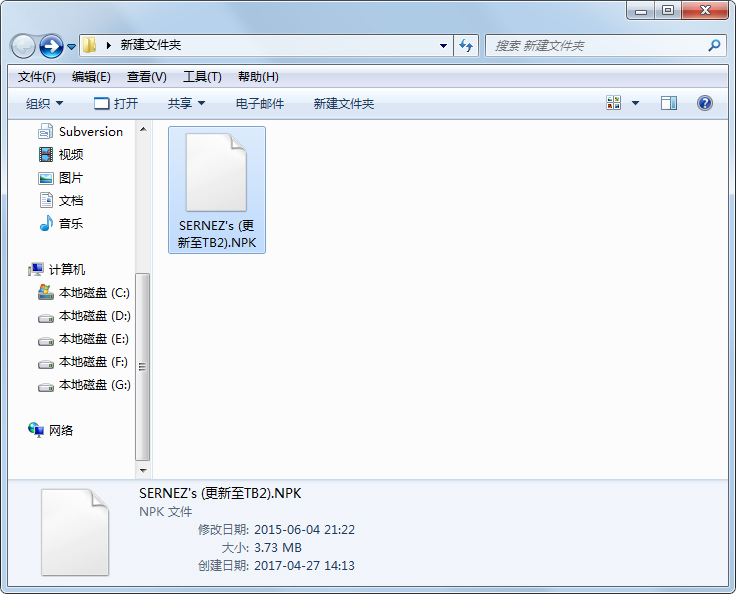The image size is (736, 594).
Task: Open the 共享 dropdown
Action: pyautogui.click(x=186, y=103)
